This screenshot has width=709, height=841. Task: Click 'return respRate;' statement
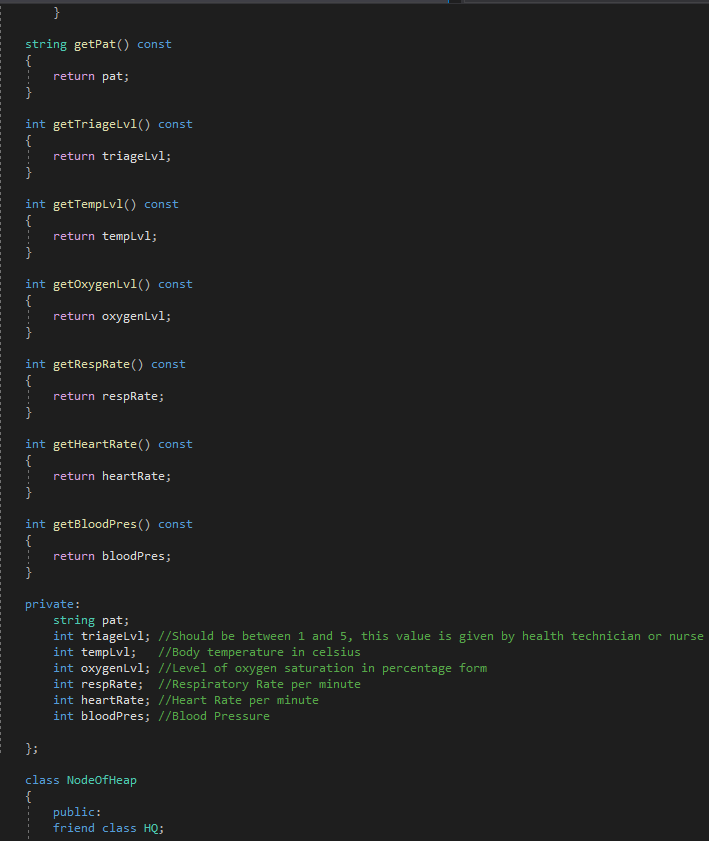pos(108,396)
